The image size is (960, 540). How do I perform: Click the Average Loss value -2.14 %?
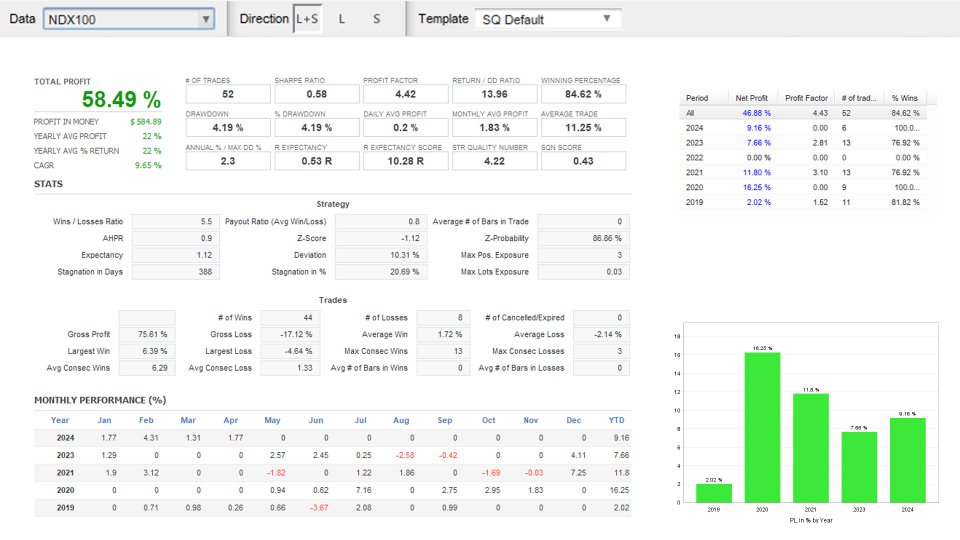(601, 334)
